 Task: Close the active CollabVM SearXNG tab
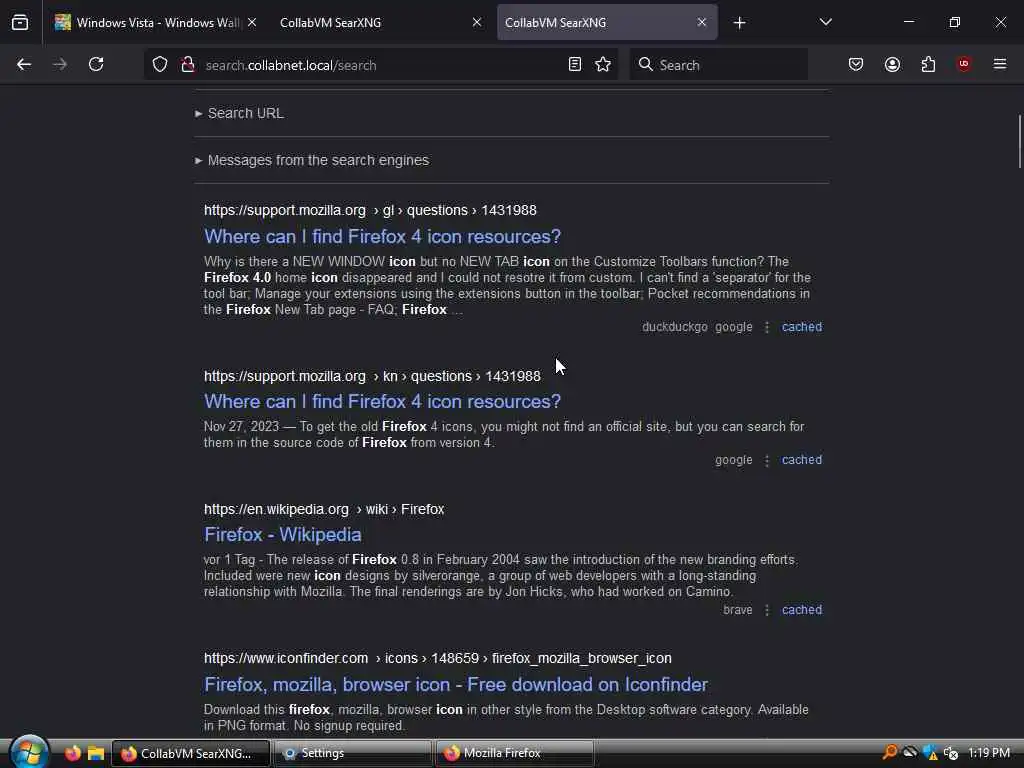701,23
